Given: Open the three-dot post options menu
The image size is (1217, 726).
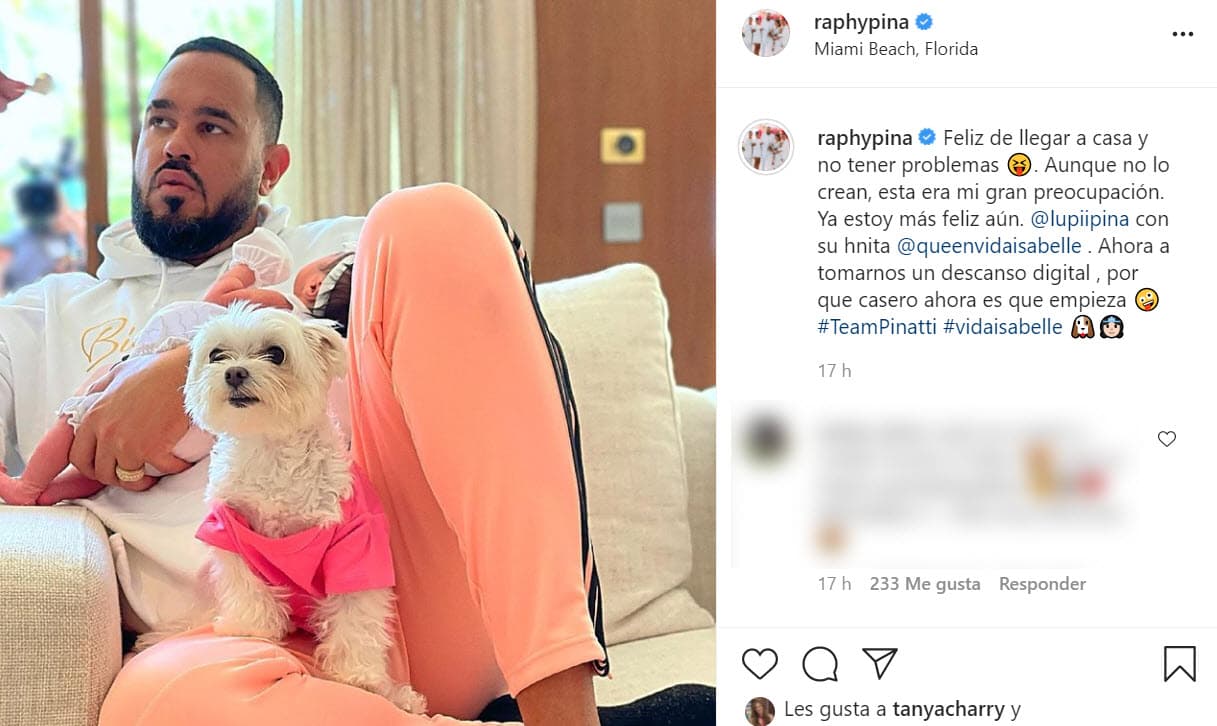Looking at the screenshot, I should click(1182, 34).
